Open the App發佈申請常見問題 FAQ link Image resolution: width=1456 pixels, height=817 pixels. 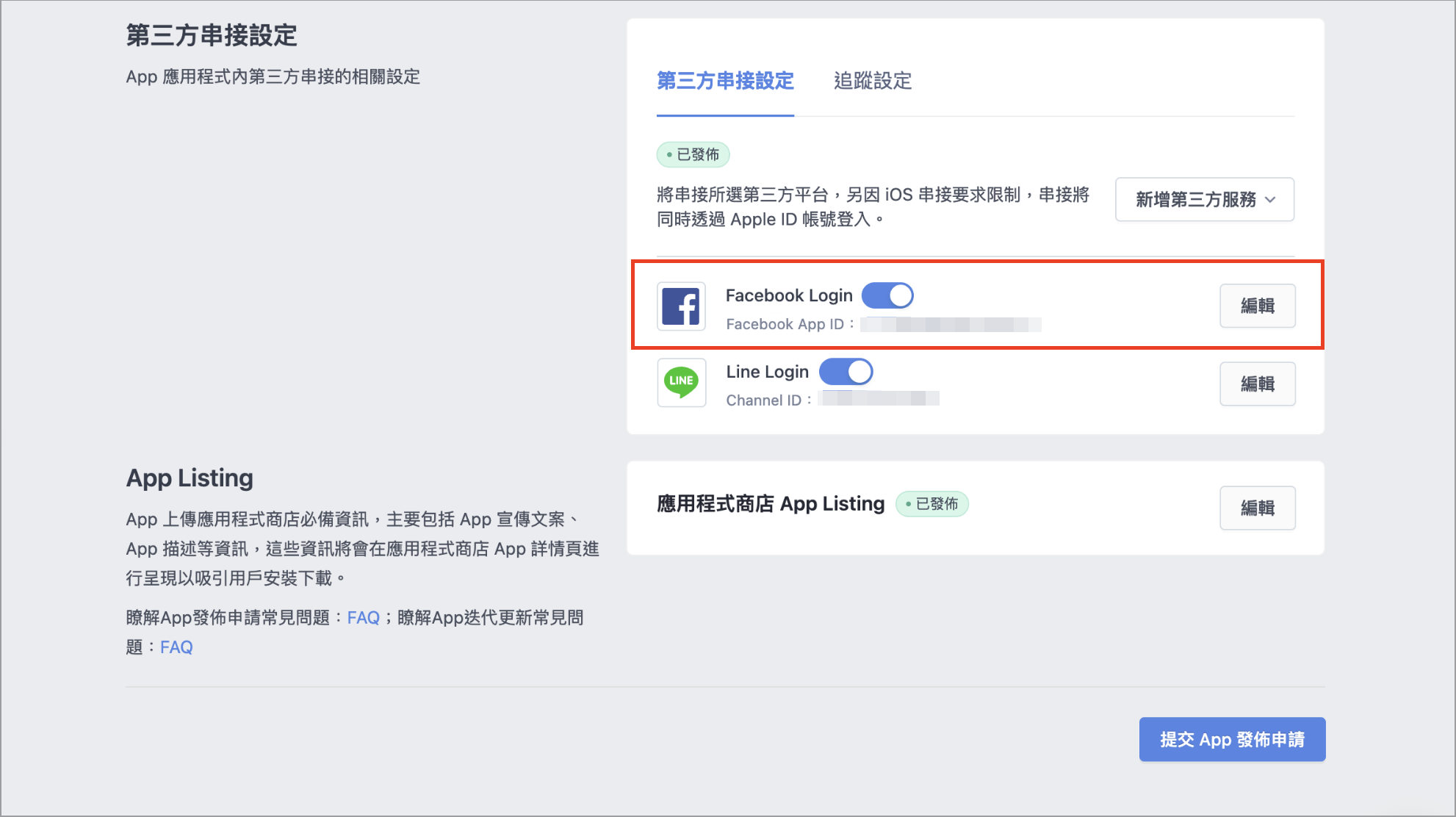click(x=363, y=618)
